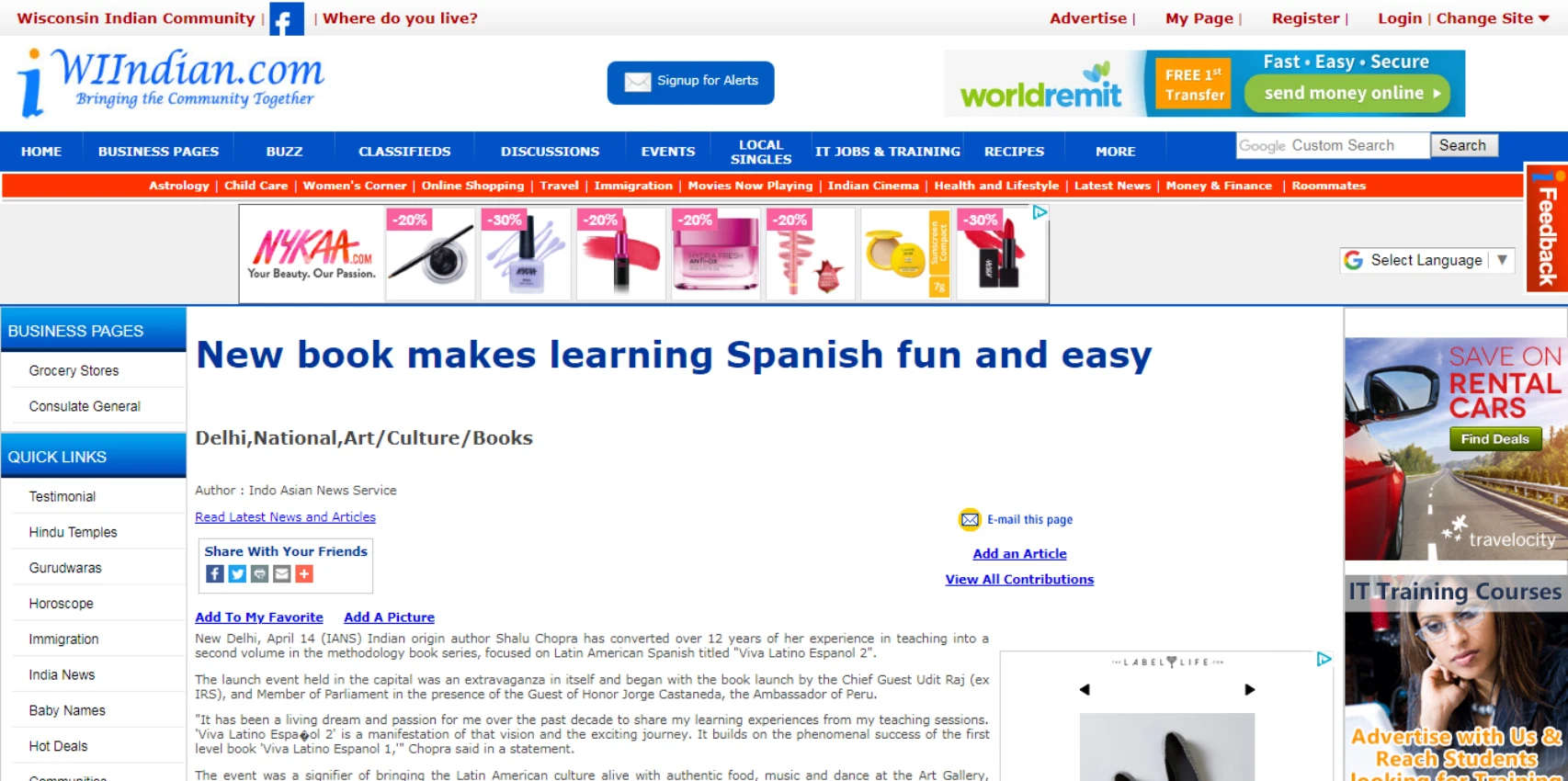The image size is (1568, 781).
Task: Share article on Facebook
Action: tap(215, 574)
